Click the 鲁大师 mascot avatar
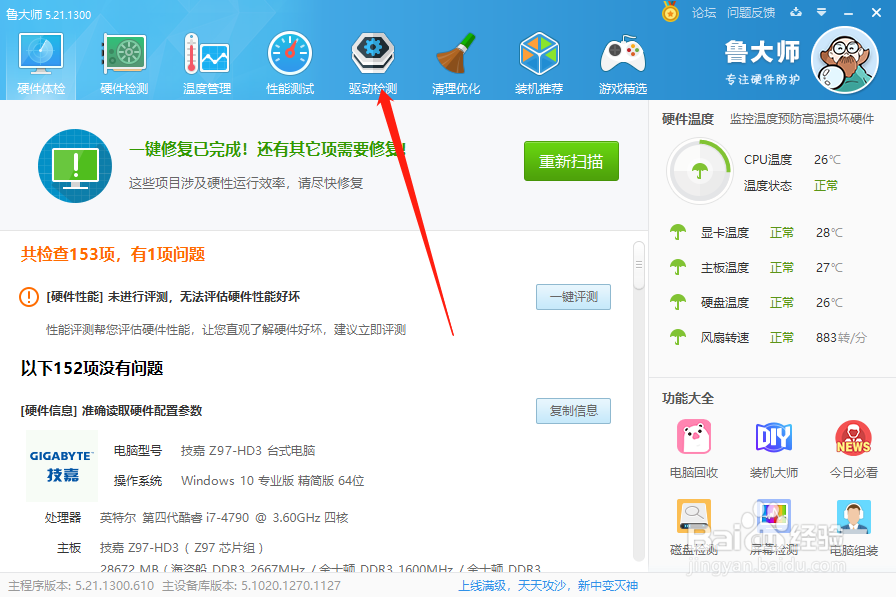896x597 pixels. 845,61
